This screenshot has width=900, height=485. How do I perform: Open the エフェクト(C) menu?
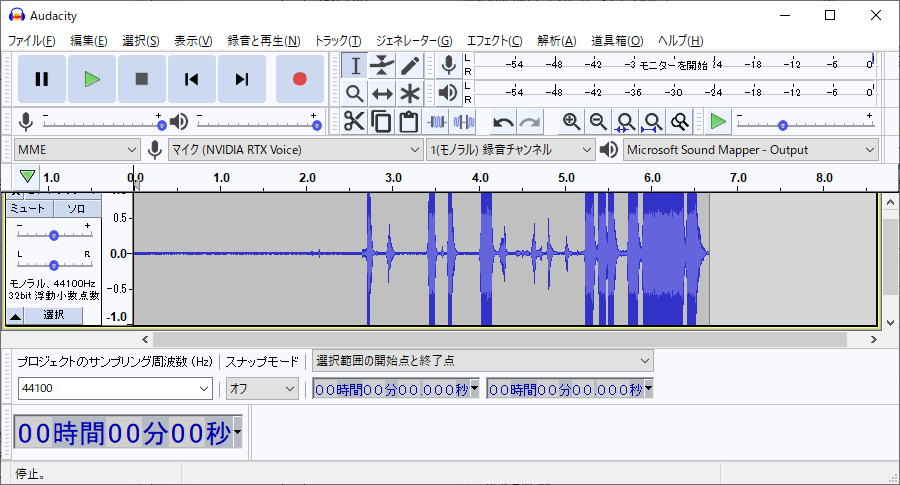click(x=494, y=41)
